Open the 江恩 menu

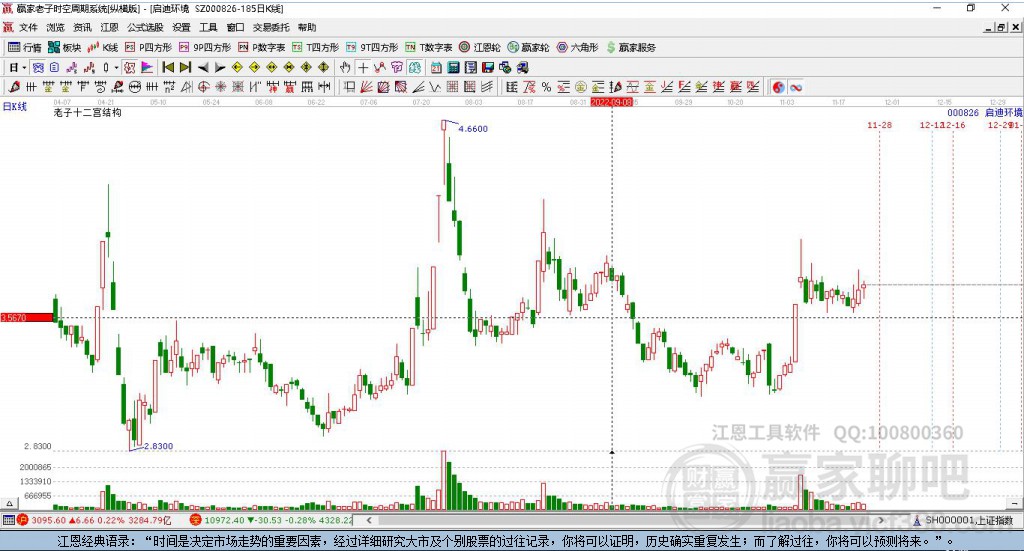110,27
